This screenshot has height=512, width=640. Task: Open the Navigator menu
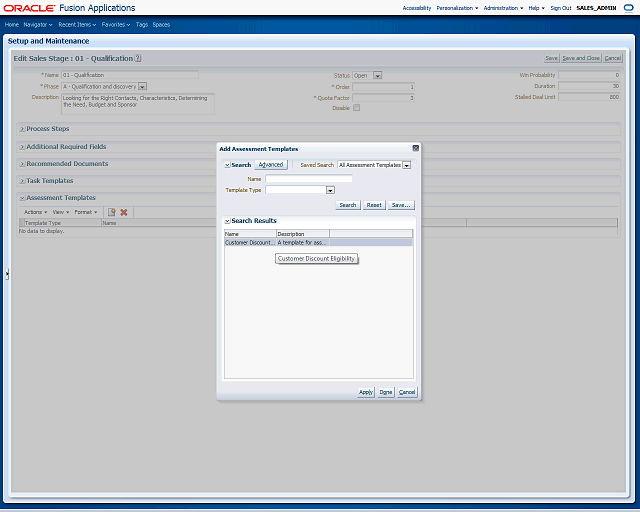[x=38, y=25]
